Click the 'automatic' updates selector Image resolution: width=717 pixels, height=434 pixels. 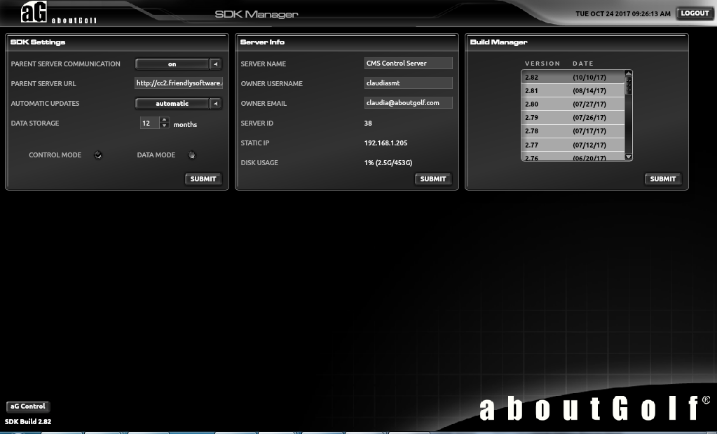(172, 104)
